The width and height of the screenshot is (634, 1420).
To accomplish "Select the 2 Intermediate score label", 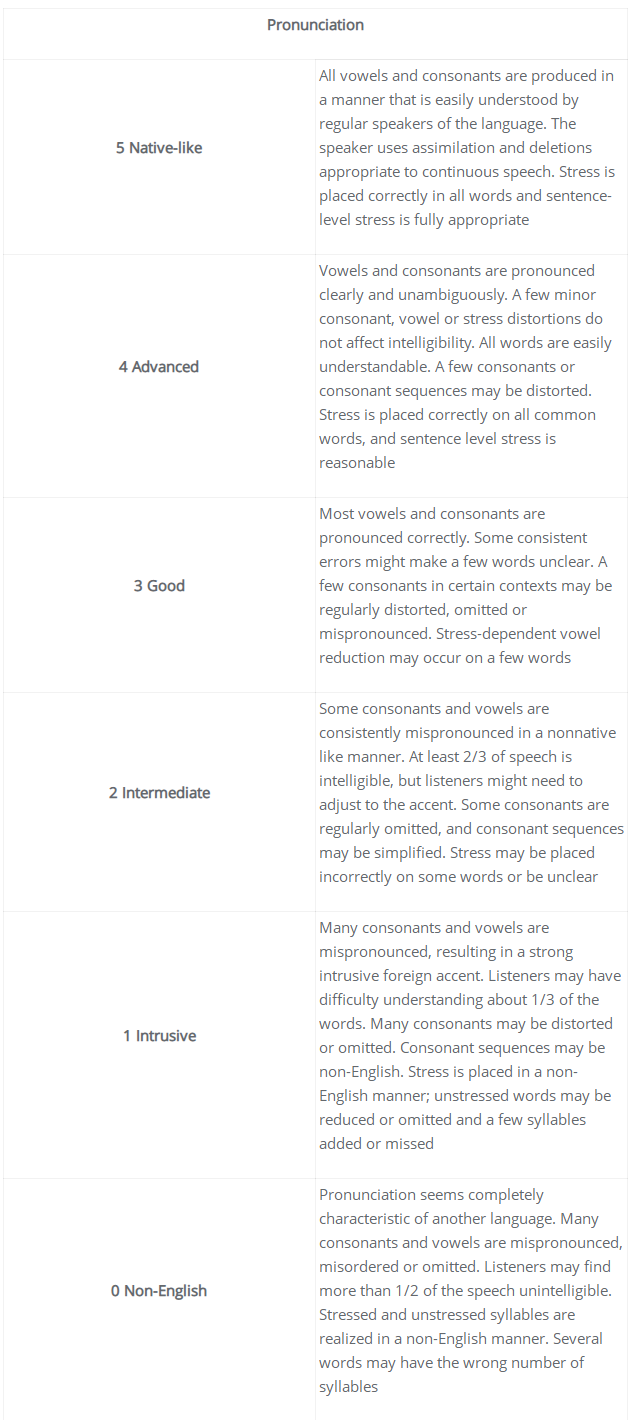I will pyautogui.click(x=159, y=793).
